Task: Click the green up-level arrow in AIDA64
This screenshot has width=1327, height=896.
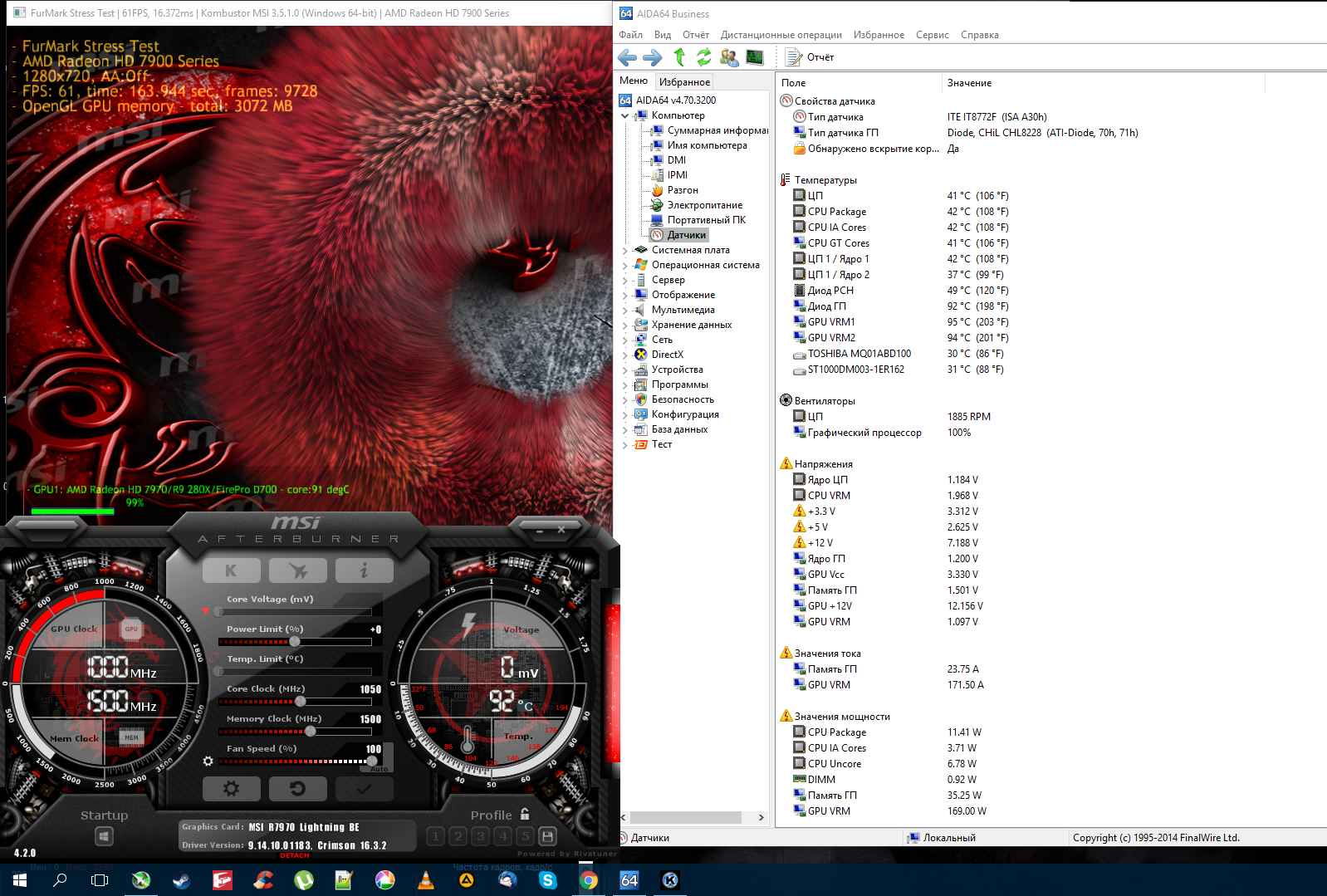Action: [x=679, y=57]
